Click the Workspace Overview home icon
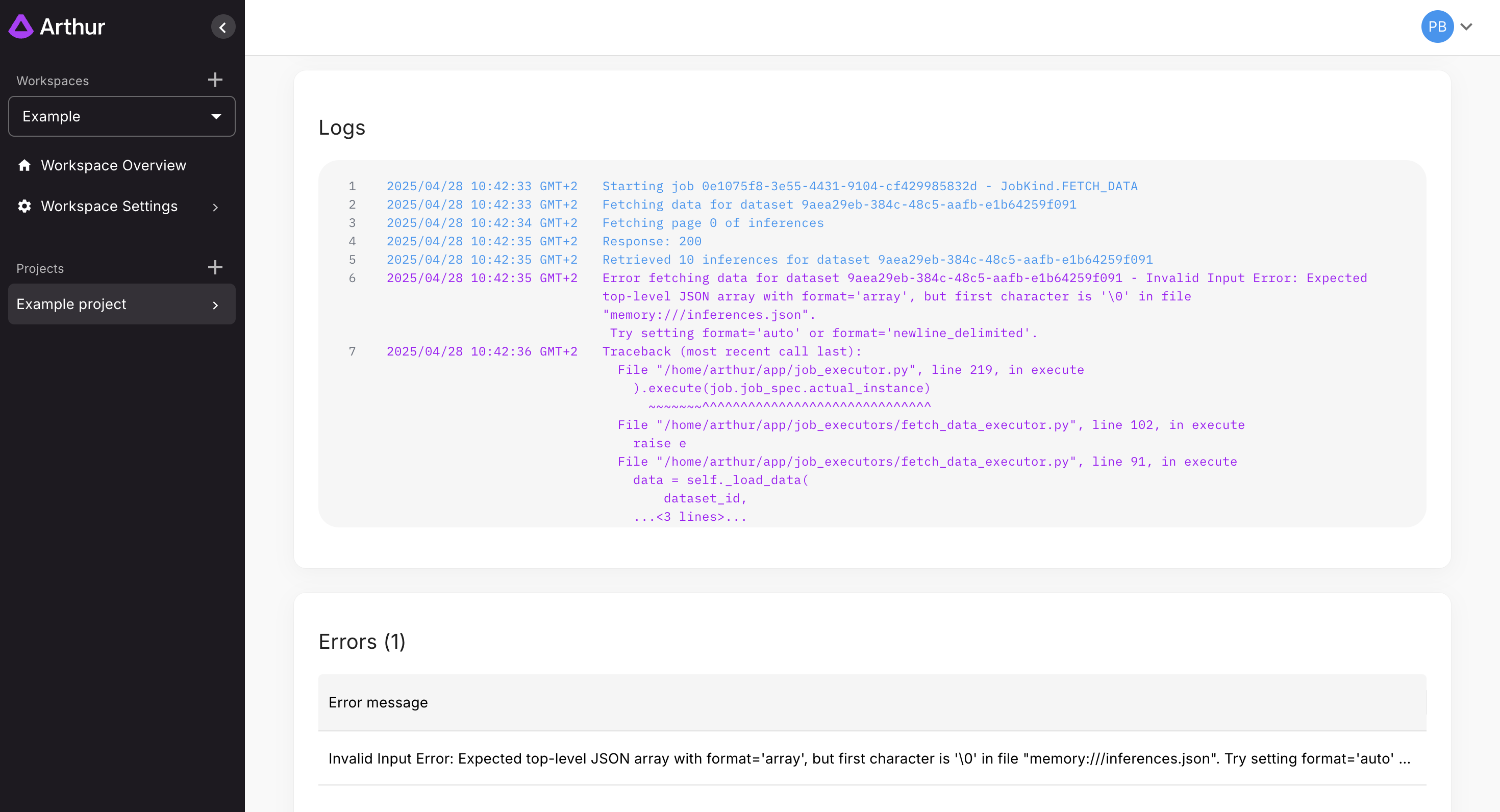Screen dimensions: 1500x812 coord(24,165)
